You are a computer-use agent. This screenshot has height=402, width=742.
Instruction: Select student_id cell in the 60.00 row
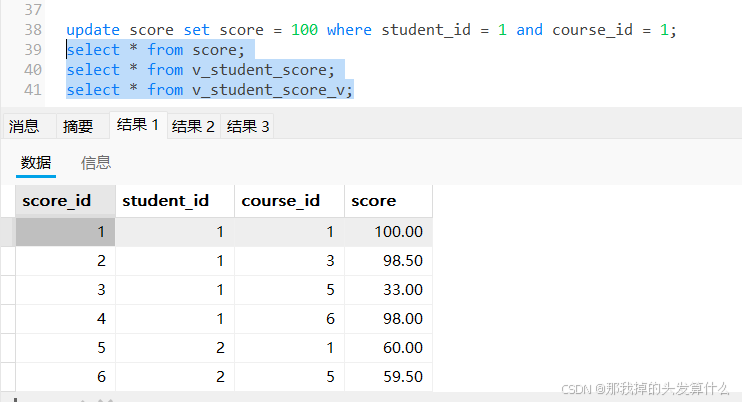click(x=175, y=348)
